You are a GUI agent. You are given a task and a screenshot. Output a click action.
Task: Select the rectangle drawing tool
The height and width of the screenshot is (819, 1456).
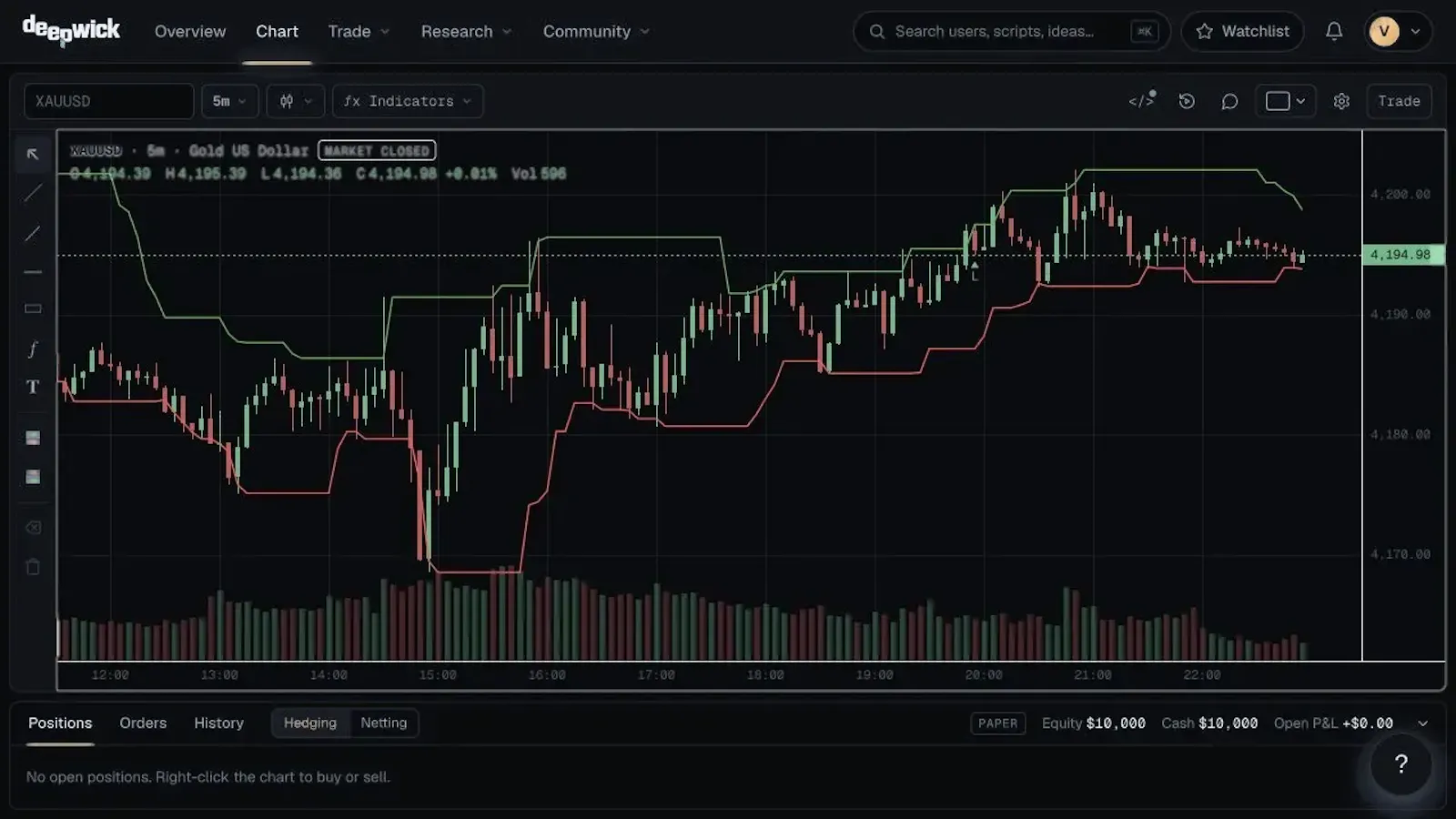[x=33, y=308]
